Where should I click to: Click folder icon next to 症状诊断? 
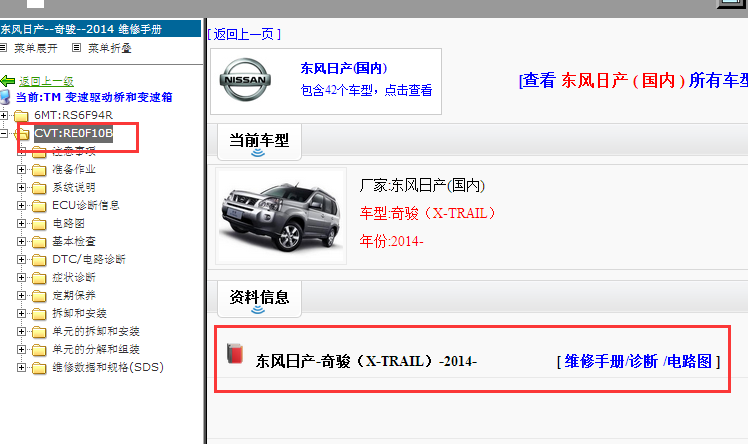tap(39, 278)
